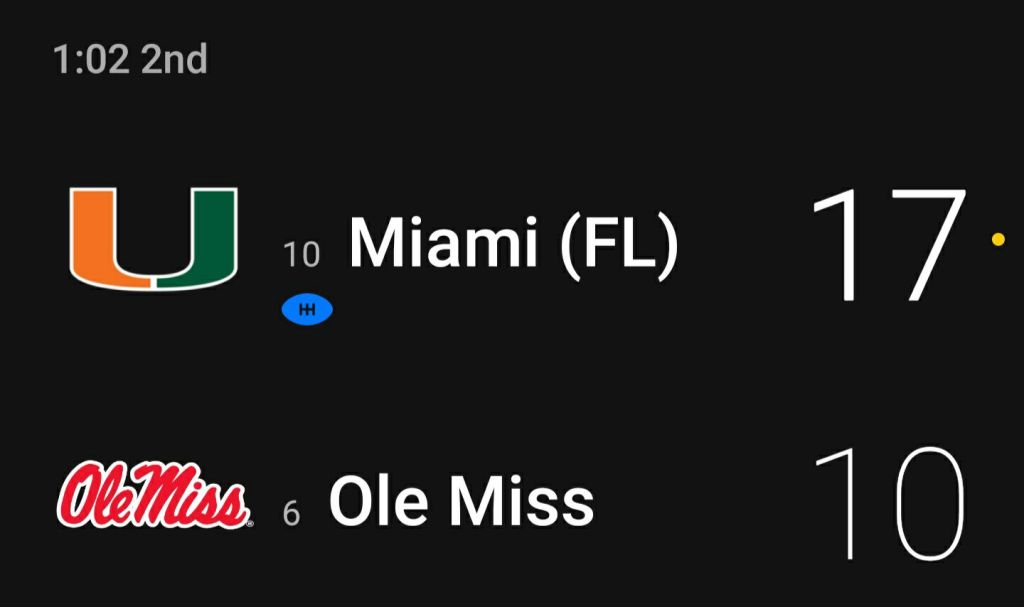Select Miami's ranking number 10

click(301, 255)
